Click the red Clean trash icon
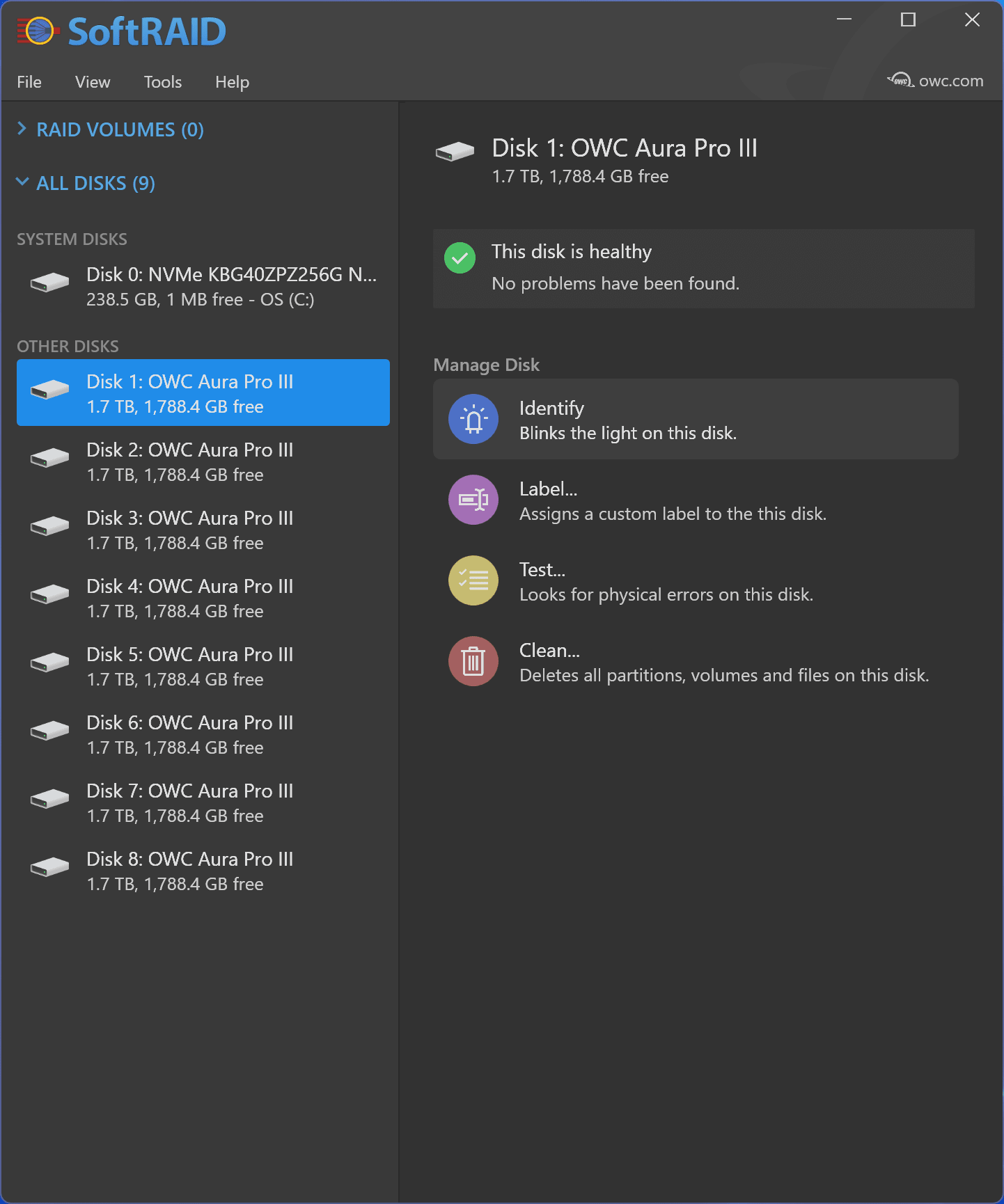Image resolution: width=1004 pixels, height=1204 pixels. click(x=473, y=662)
